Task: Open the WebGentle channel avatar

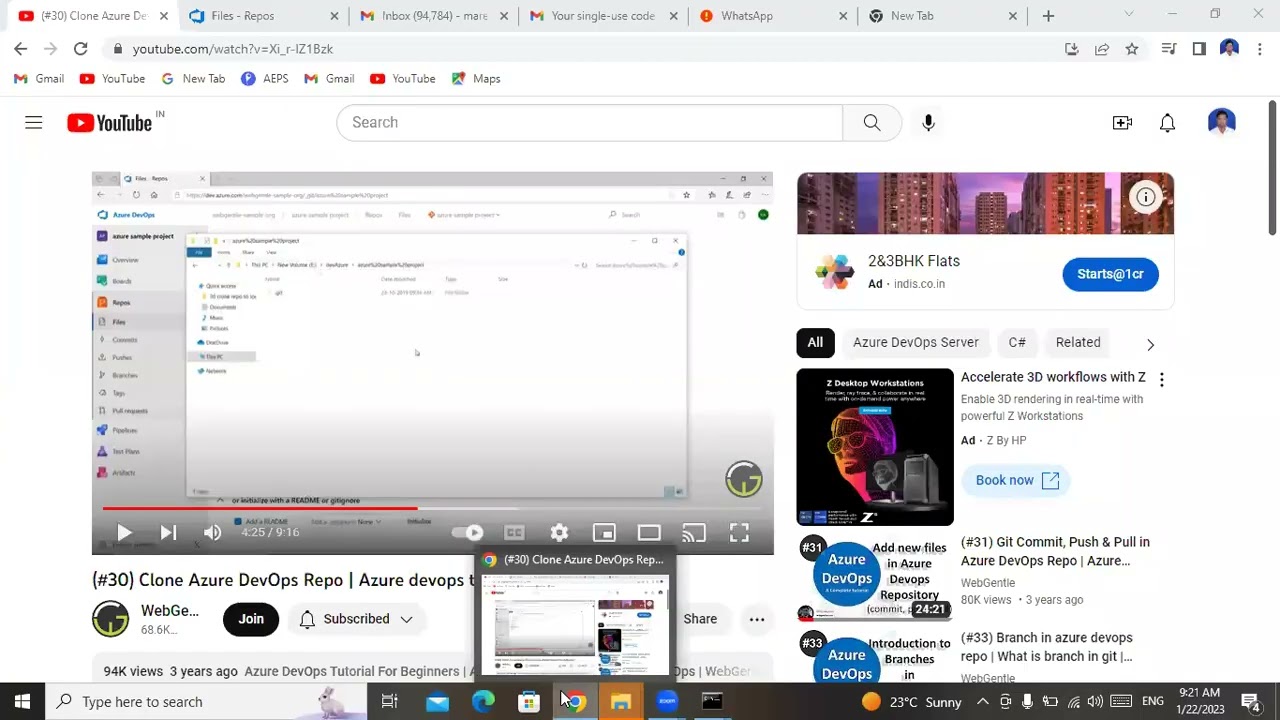Action: point(110,619)
